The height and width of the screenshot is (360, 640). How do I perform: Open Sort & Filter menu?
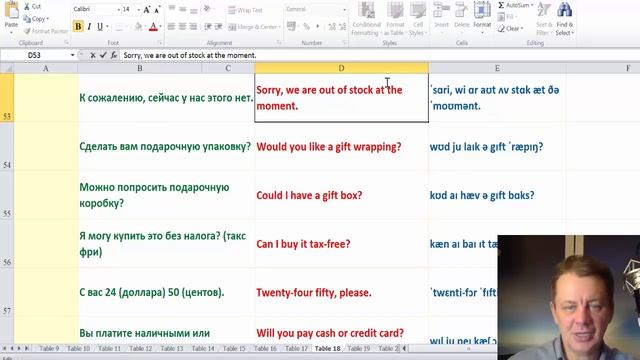click(x=544, y=19)
